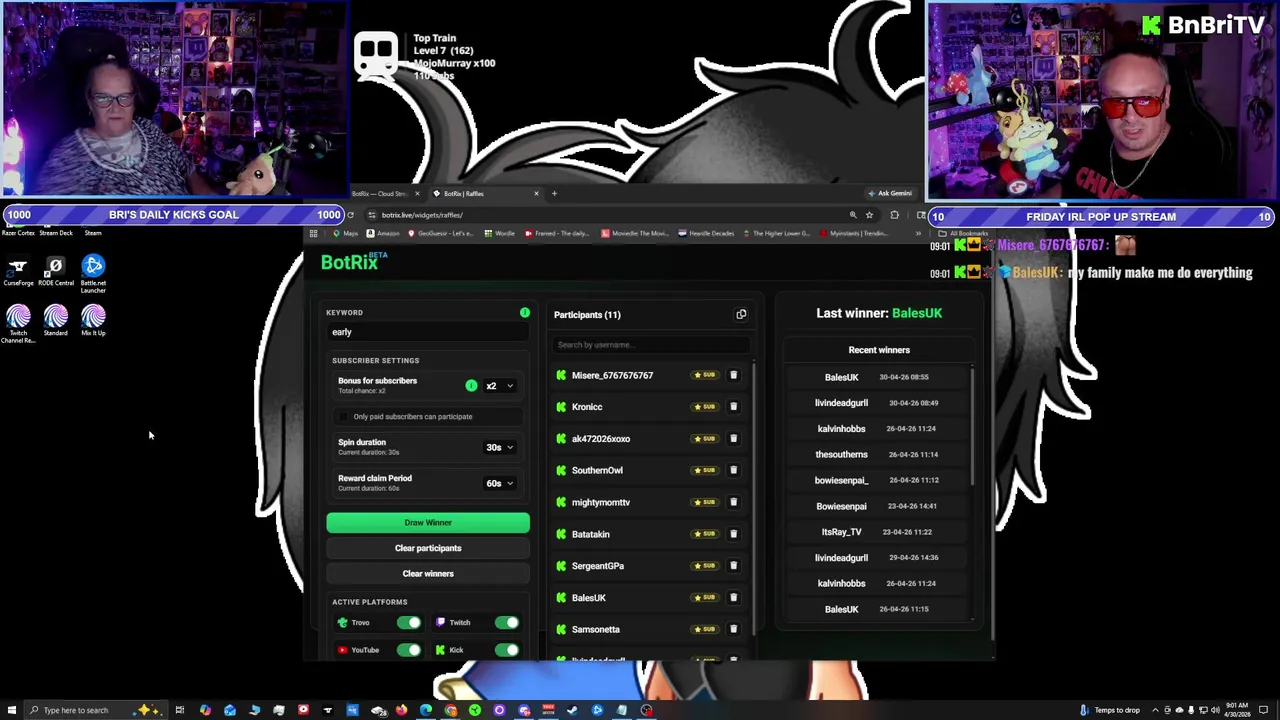Viewport: 1280px width, 720px height.
Task: Click the Temps to drop weather widget
Action: click(1110, 710)
